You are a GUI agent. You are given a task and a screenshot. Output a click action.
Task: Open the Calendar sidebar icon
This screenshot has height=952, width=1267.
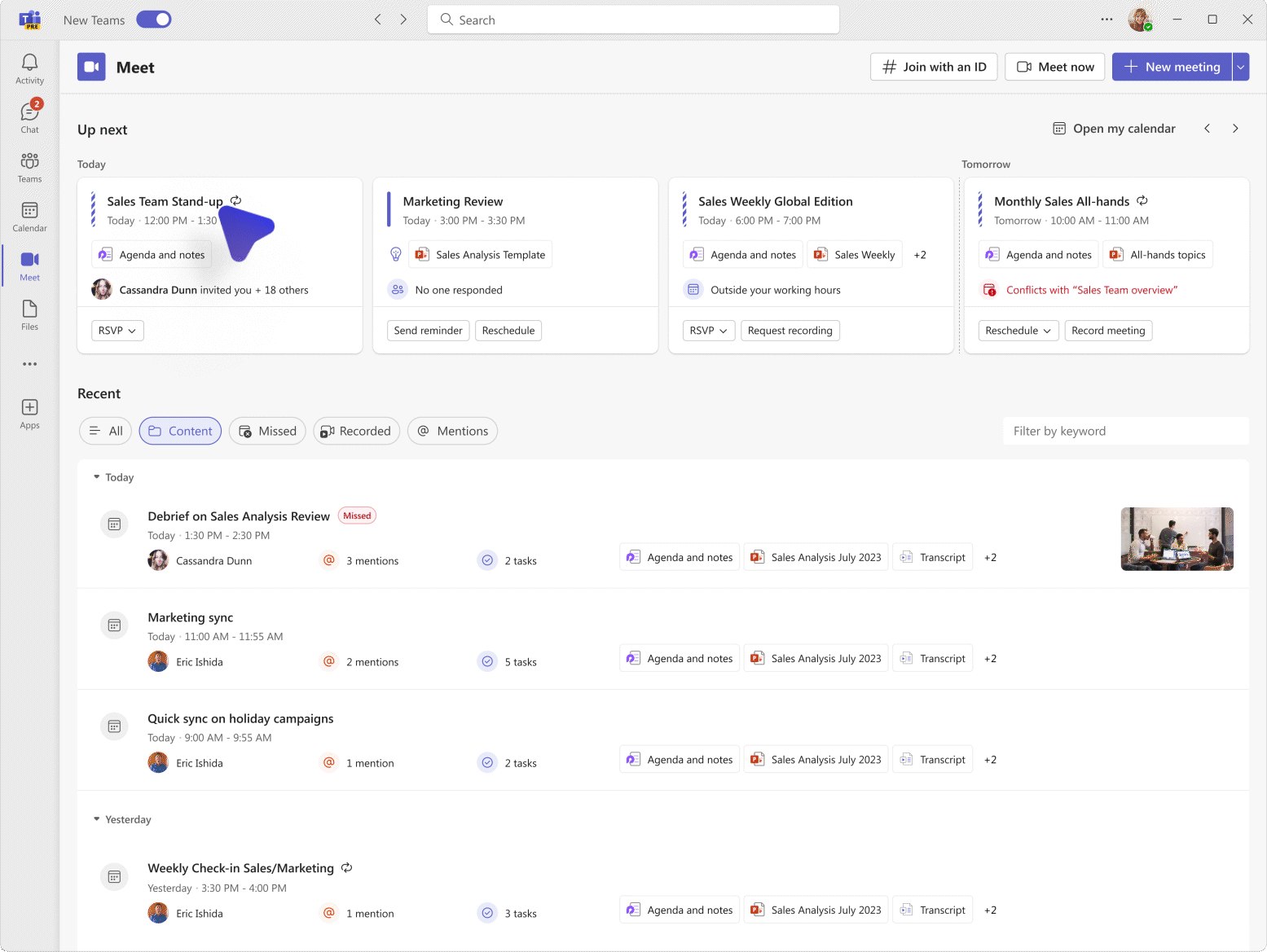[29, 217]
